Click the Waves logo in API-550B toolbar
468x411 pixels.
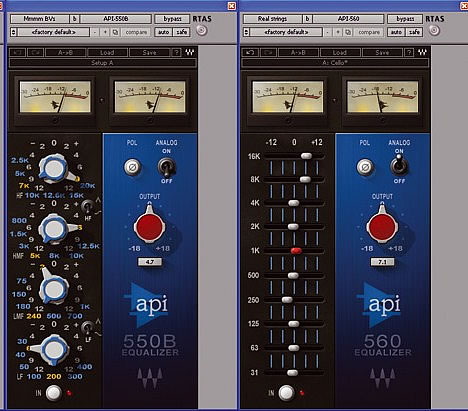click(x=189, y=52)
